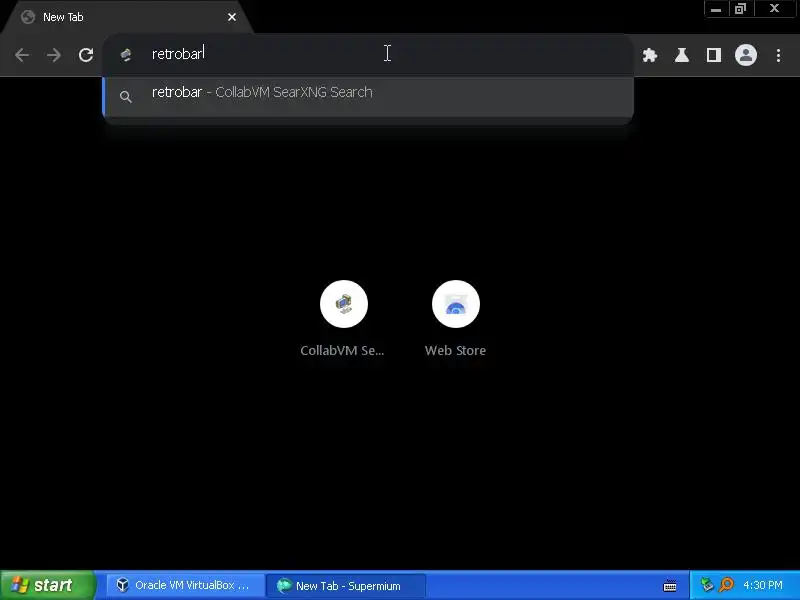Screen dimensions: 800x600
Task: Minimize the Supermium window
Action: [x=716, y=9]
